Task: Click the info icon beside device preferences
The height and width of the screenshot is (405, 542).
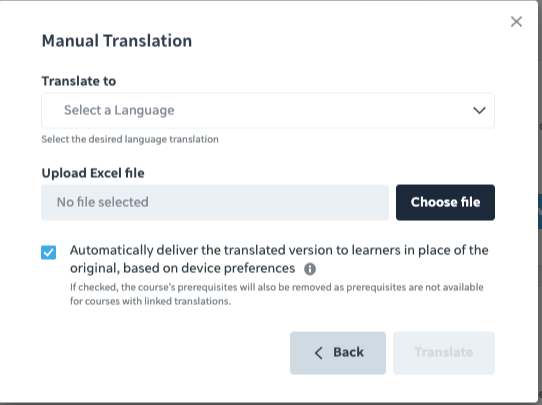Action: coord(310,269)
